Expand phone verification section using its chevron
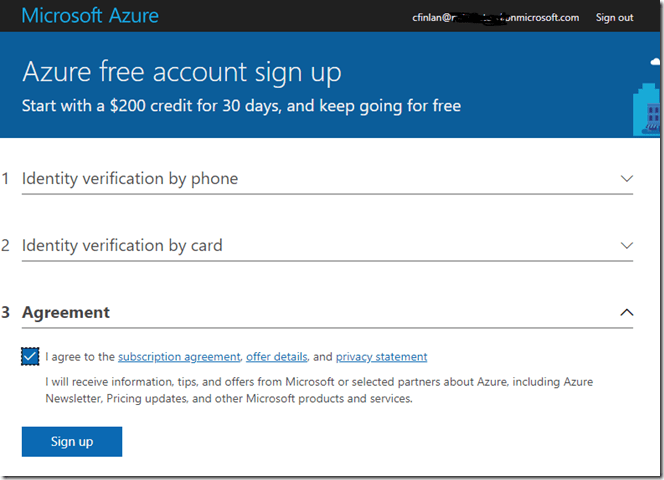Image resolution: width=664 pixels, height=480 pixels. [x=627, y=179]
